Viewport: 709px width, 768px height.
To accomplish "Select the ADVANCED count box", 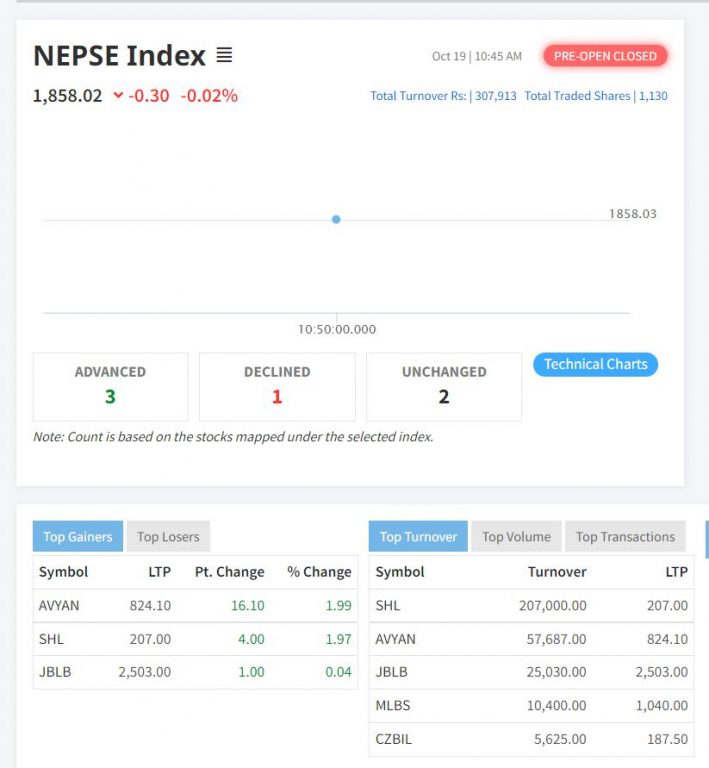I will (x=110, y=386).
